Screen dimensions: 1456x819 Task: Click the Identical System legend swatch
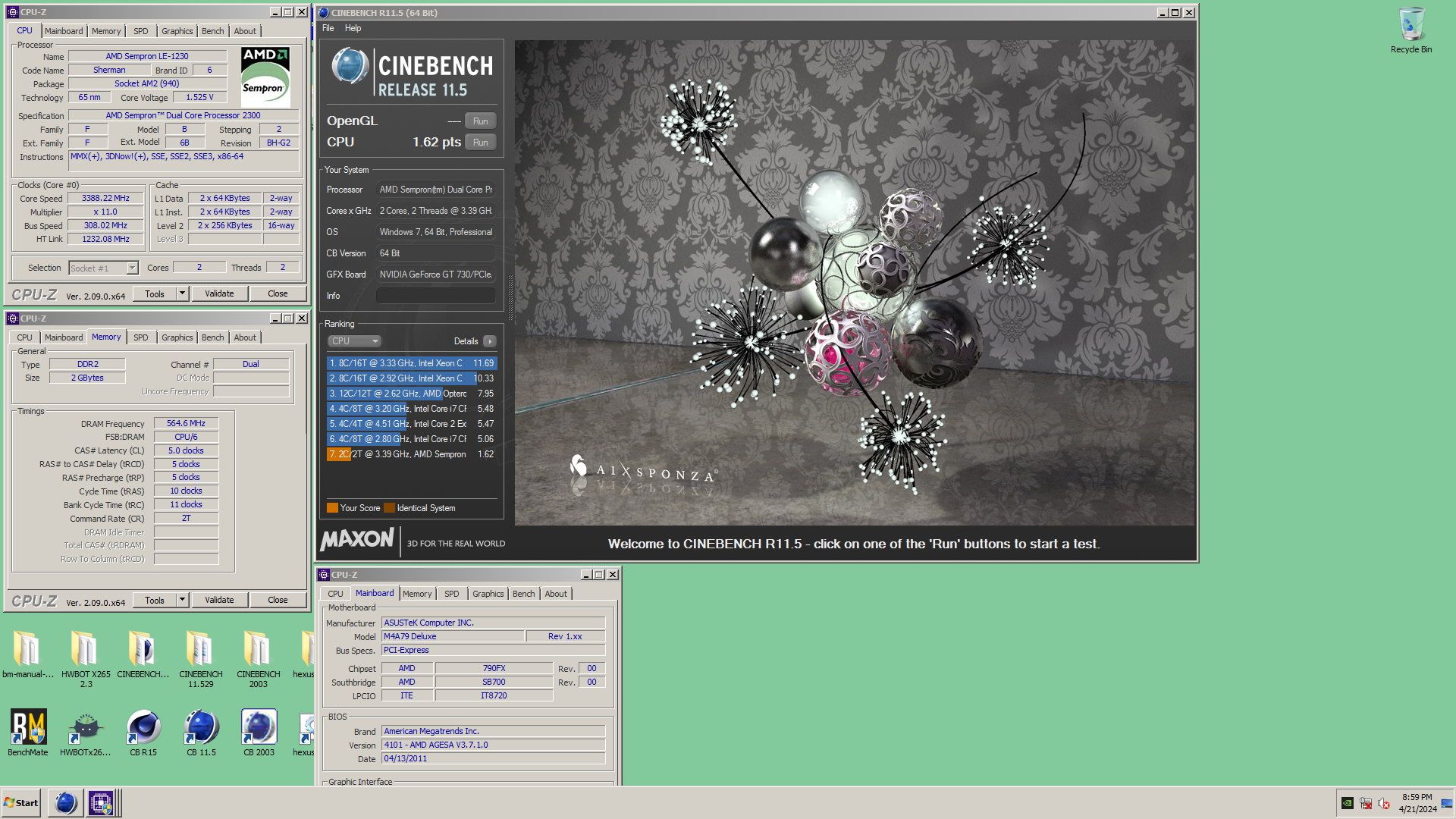389,508
